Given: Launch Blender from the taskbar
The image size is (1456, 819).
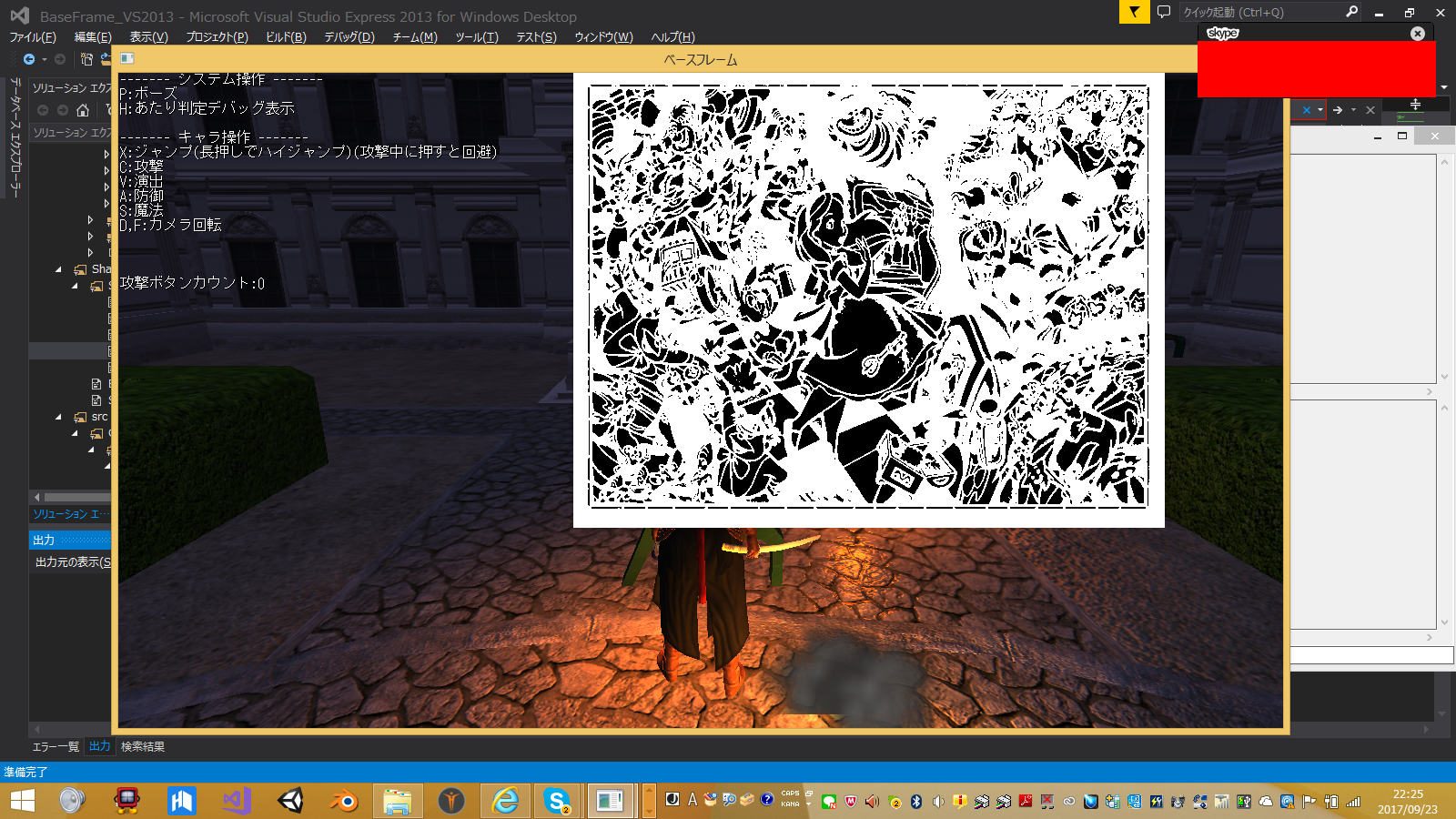Looking at the screenshot, I should tap(343, 801).
